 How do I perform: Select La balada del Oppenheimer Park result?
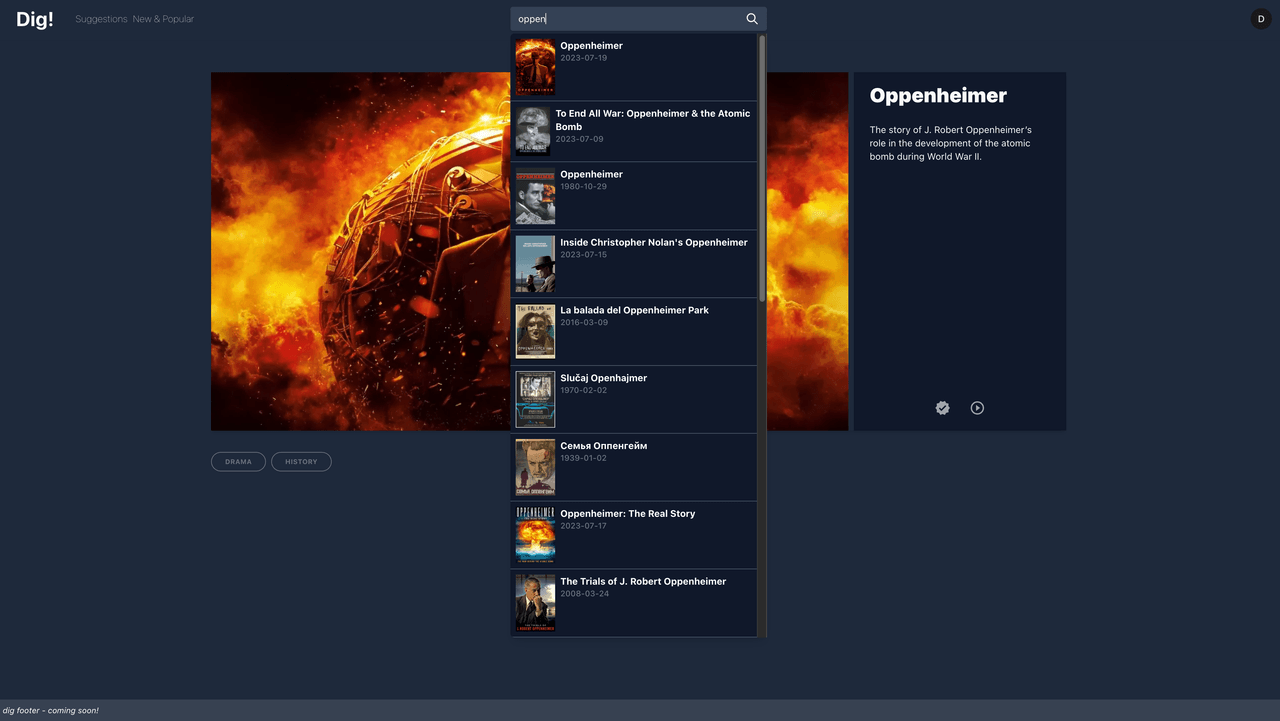click(634, 332)
